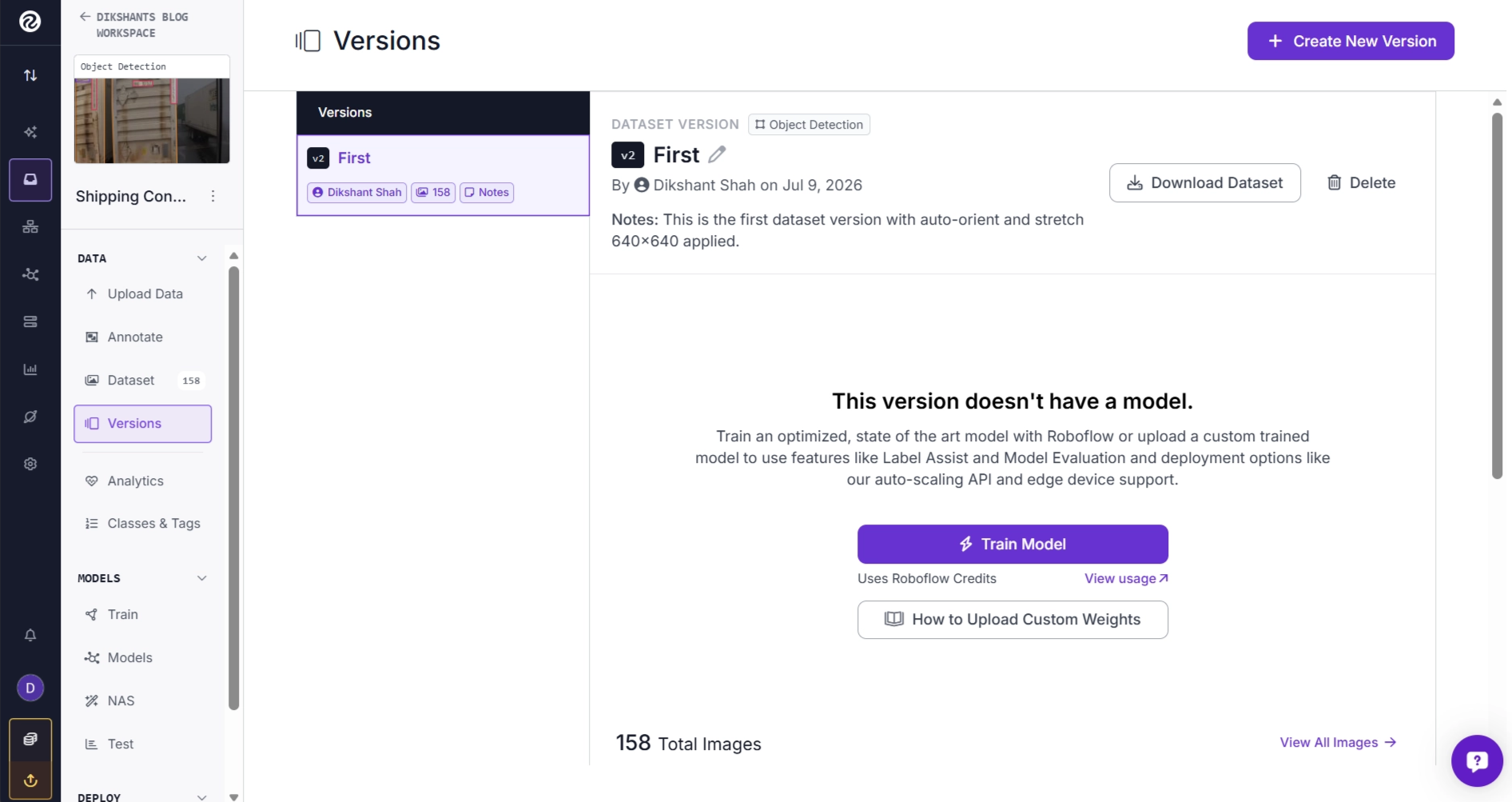Open the user avatar D icon
This screenshot has height=802, width=1512.
point(30,688)
